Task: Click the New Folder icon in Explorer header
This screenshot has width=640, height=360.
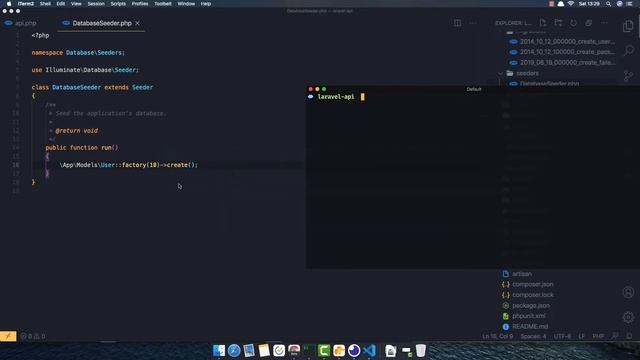Action: pos(558,23)
